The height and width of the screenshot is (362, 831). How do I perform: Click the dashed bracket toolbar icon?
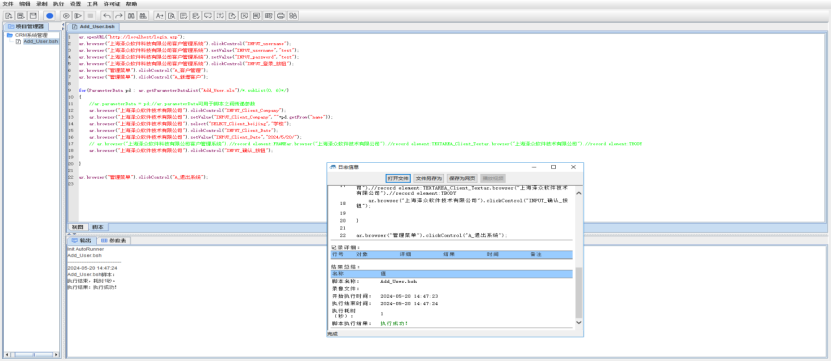220,15
